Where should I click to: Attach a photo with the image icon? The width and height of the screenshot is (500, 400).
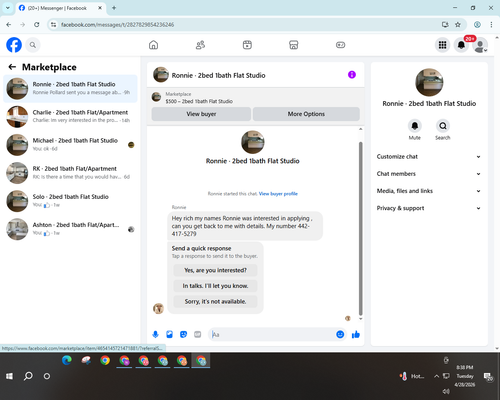pos(169,334)
